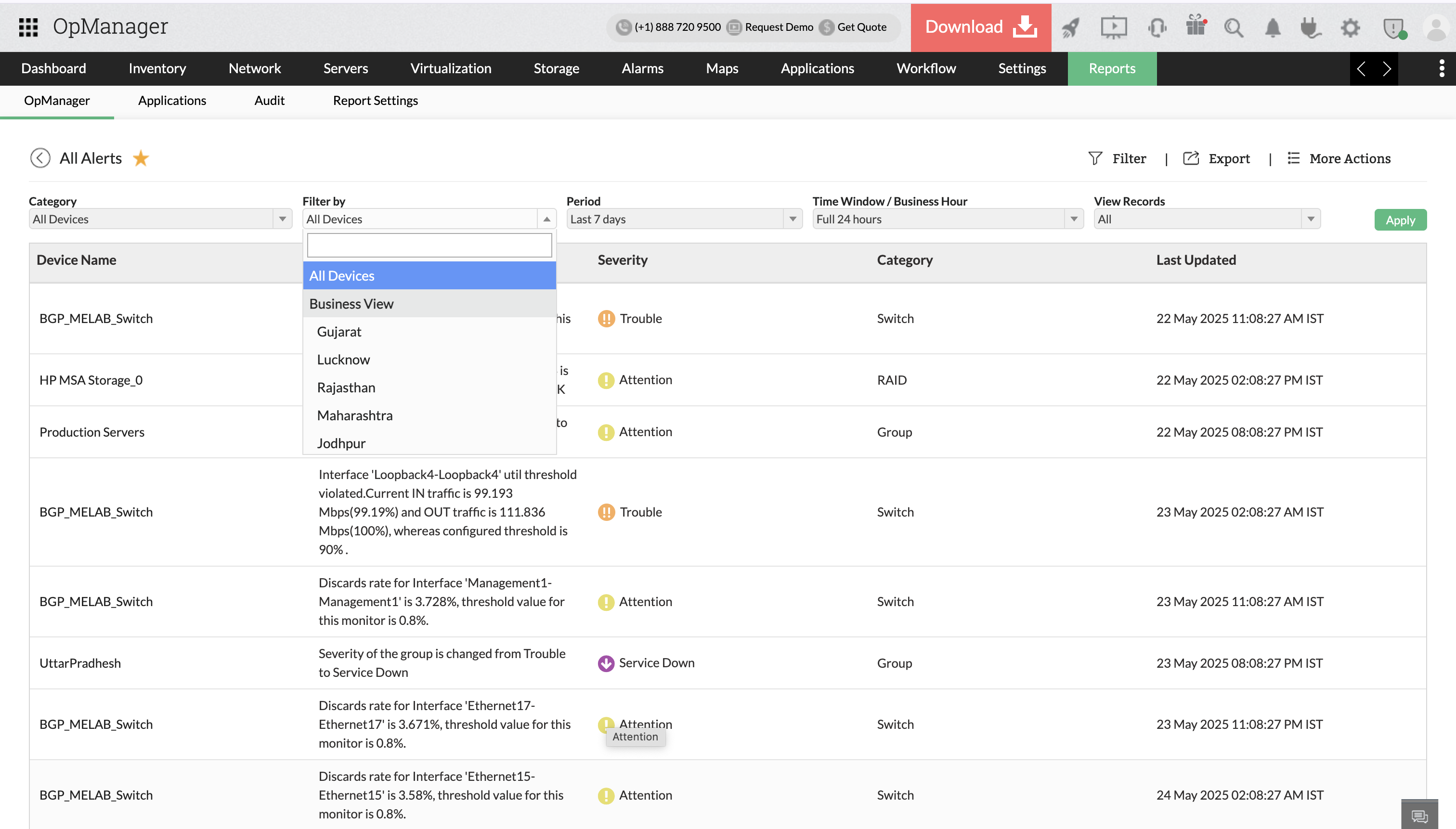Viewport: 1456px width, 829px height.
Task: Click the plug integrations icon
Action: [x=1310, y=27]
